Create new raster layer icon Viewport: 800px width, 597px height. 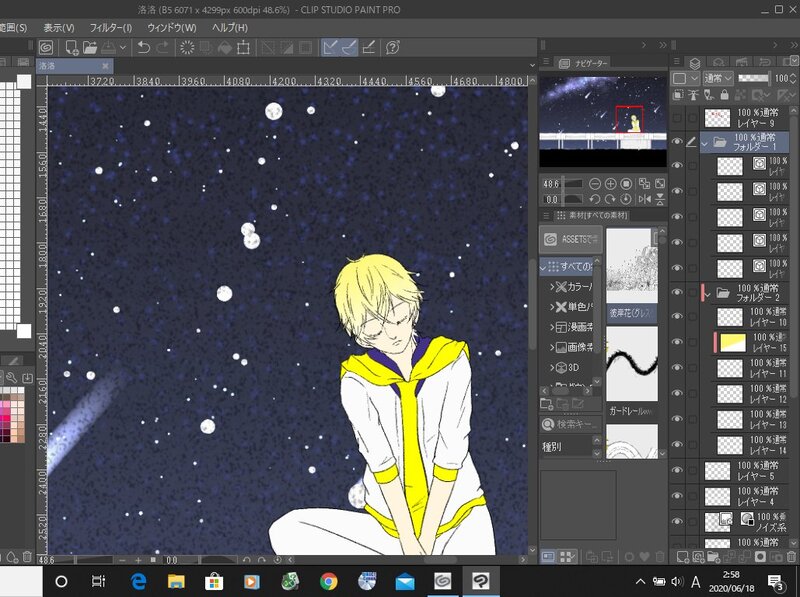682,556
